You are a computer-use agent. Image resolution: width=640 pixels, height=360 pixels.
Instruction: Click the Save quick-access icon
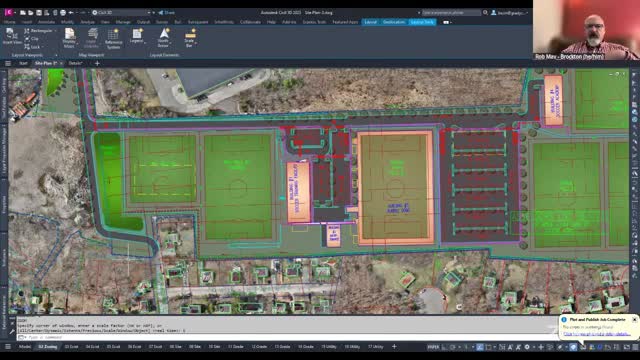pos(39,13)
